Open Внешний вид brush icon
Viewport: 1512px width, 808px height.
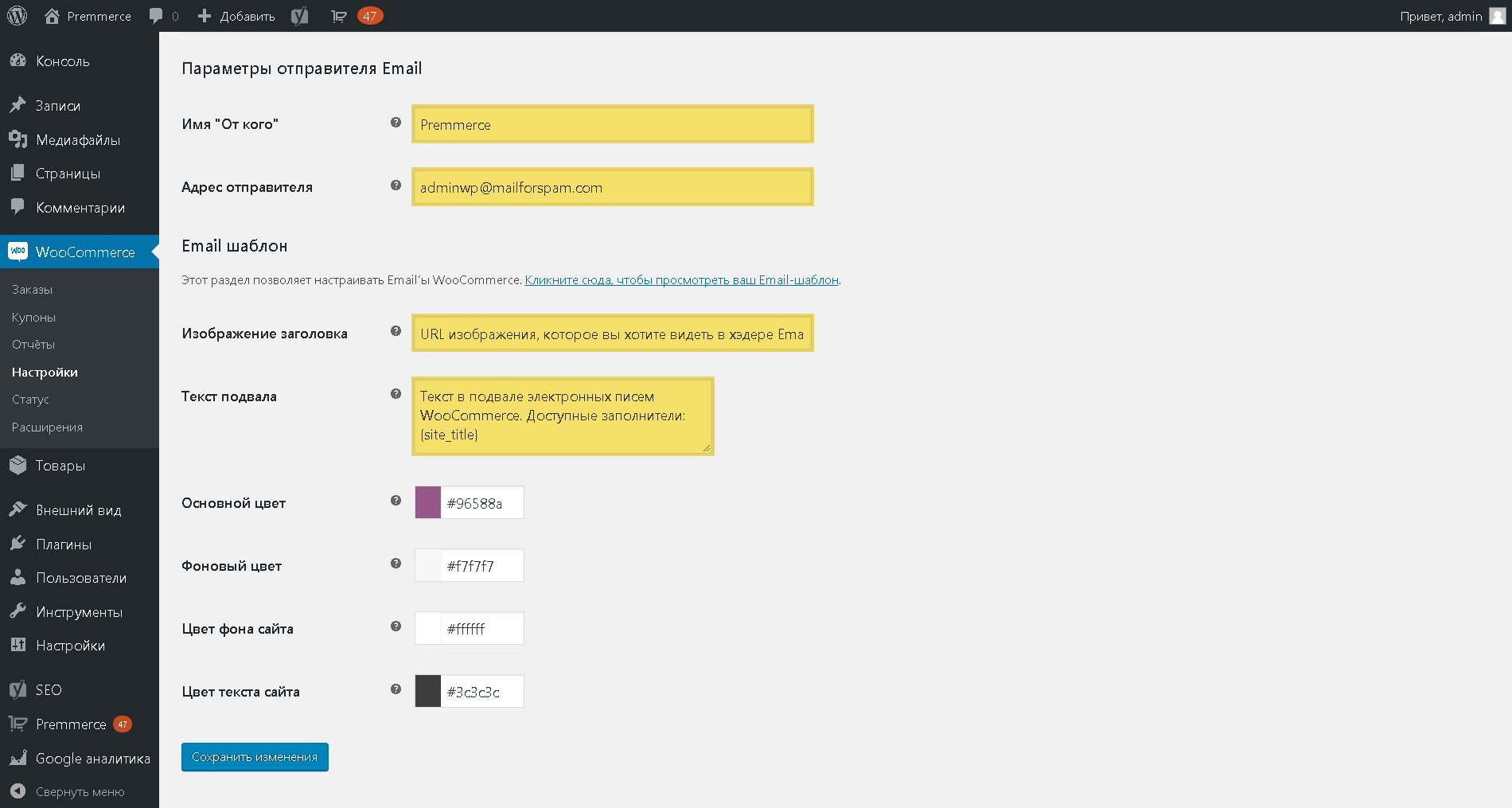18,509
